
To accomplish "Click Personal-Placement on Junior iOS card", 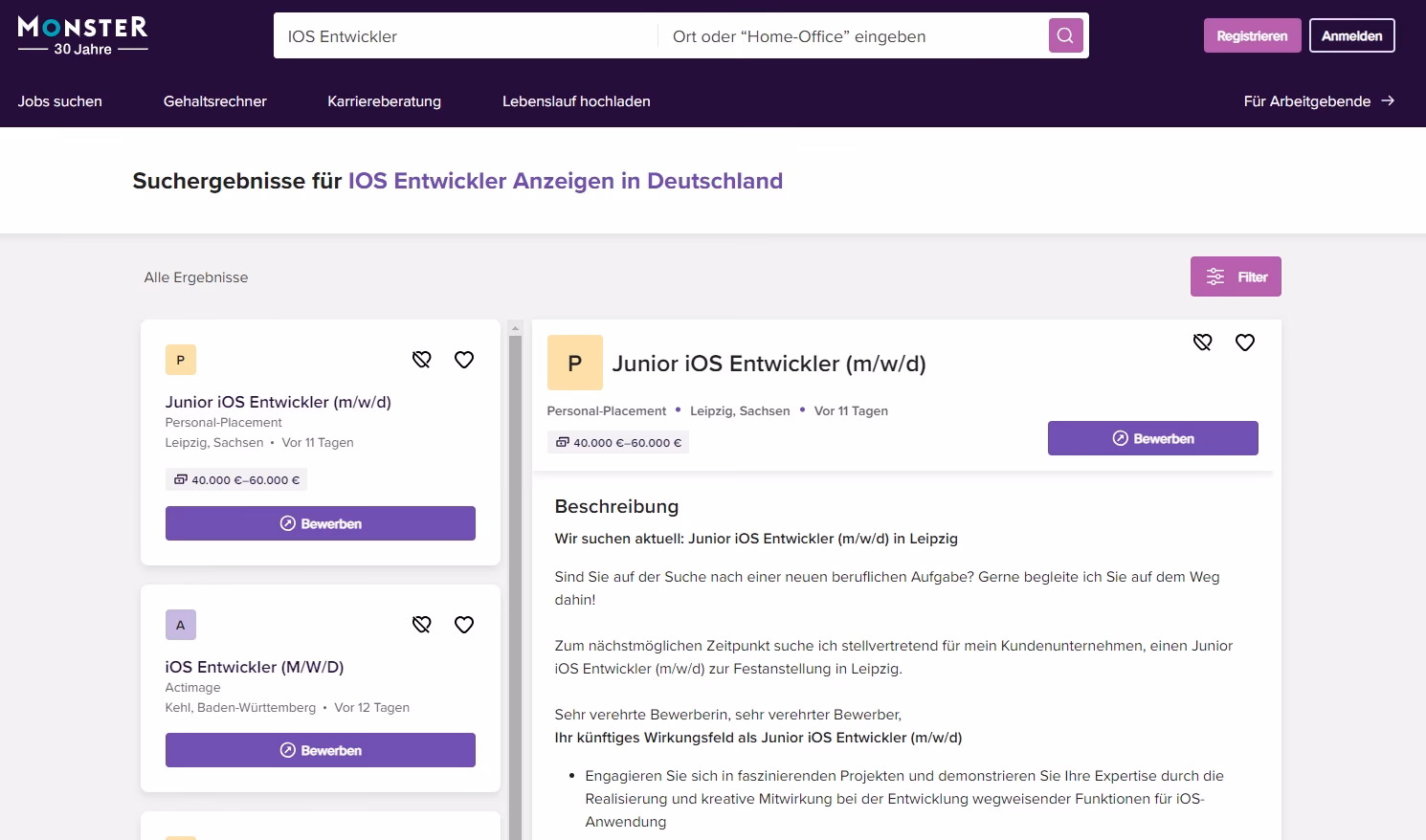I will pyautogui.click(x=223, y=423).
